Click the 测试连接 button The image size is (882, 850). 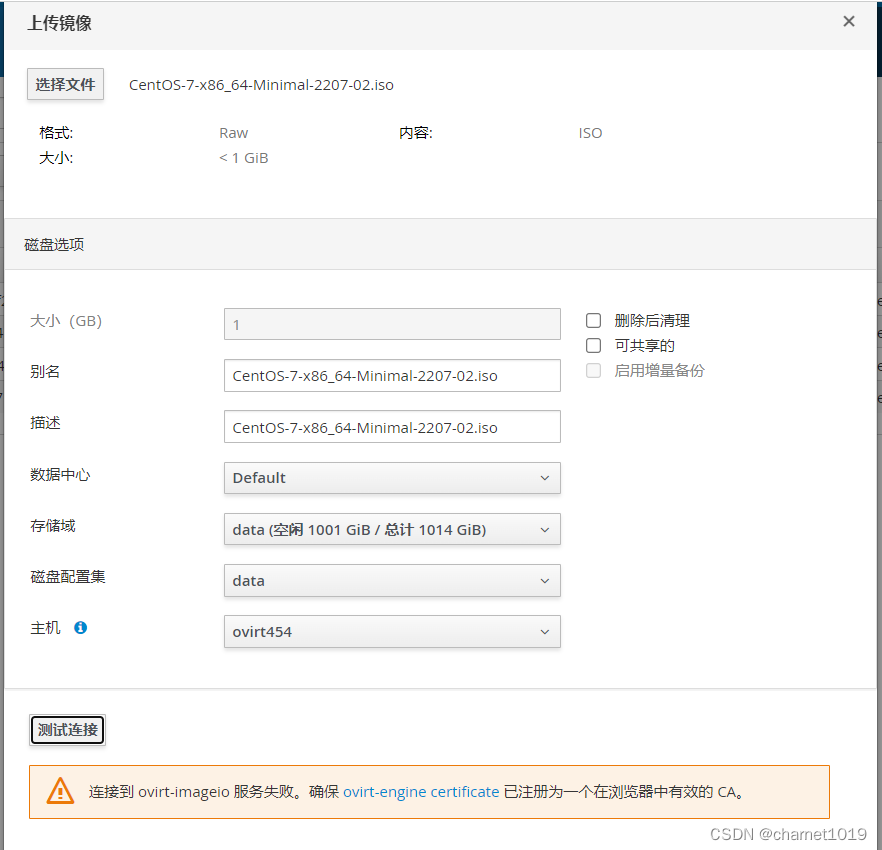(68, 730)
